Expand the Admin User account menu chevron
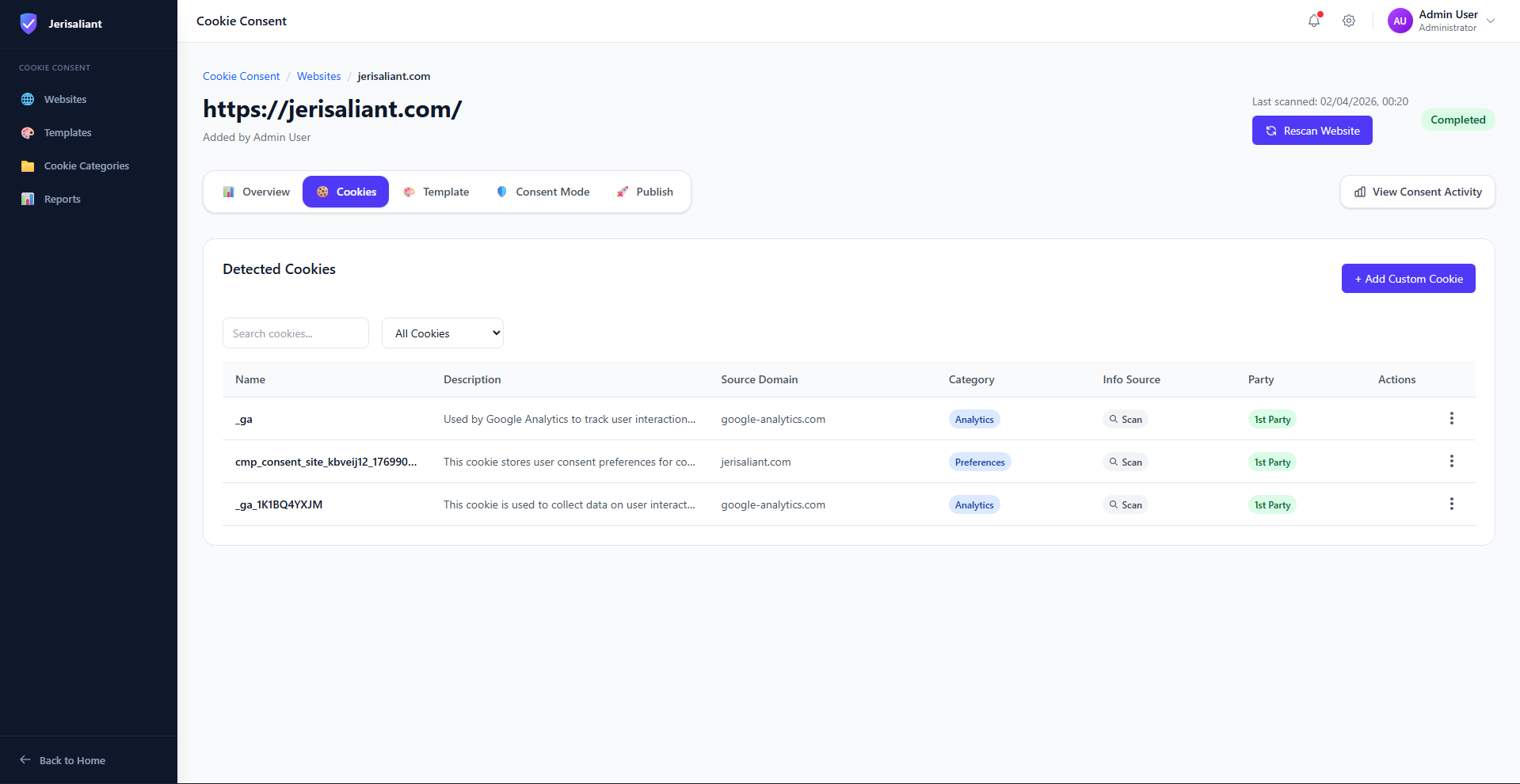The width and height of the screenshot is (1520, 784). tap(1491, 21)
